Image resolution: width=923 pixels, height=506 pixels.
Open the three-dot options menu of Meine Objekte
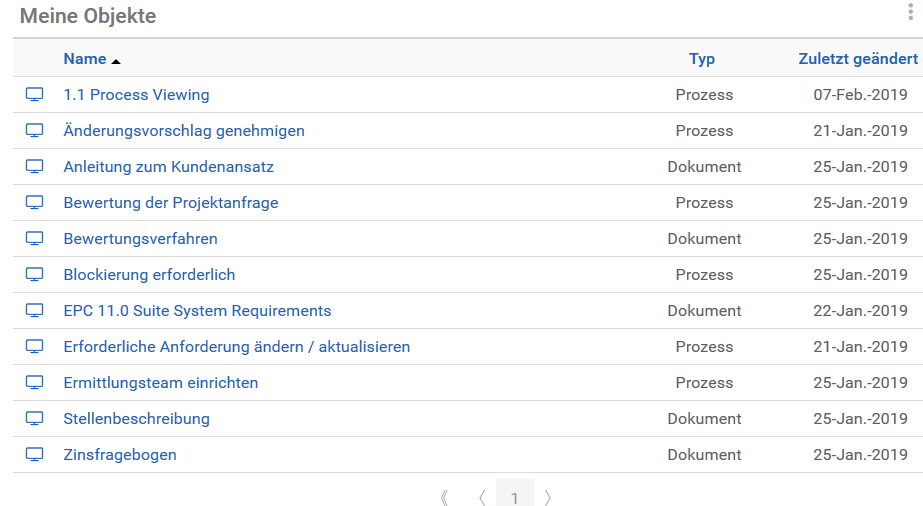pyautogui.click(x=910, y=13)
